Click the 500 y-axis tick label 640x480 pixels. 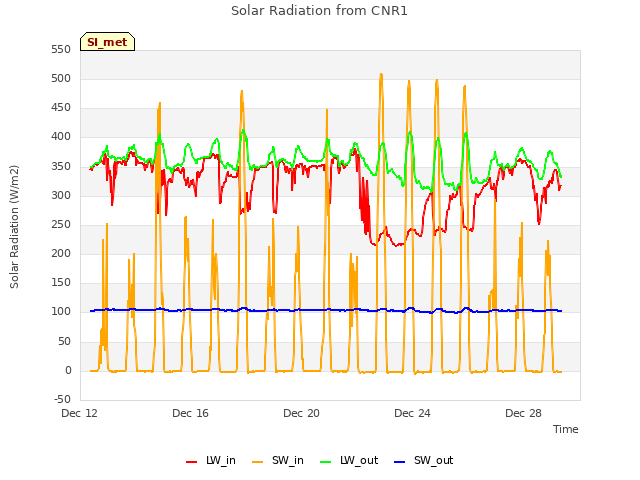[61, 78]
